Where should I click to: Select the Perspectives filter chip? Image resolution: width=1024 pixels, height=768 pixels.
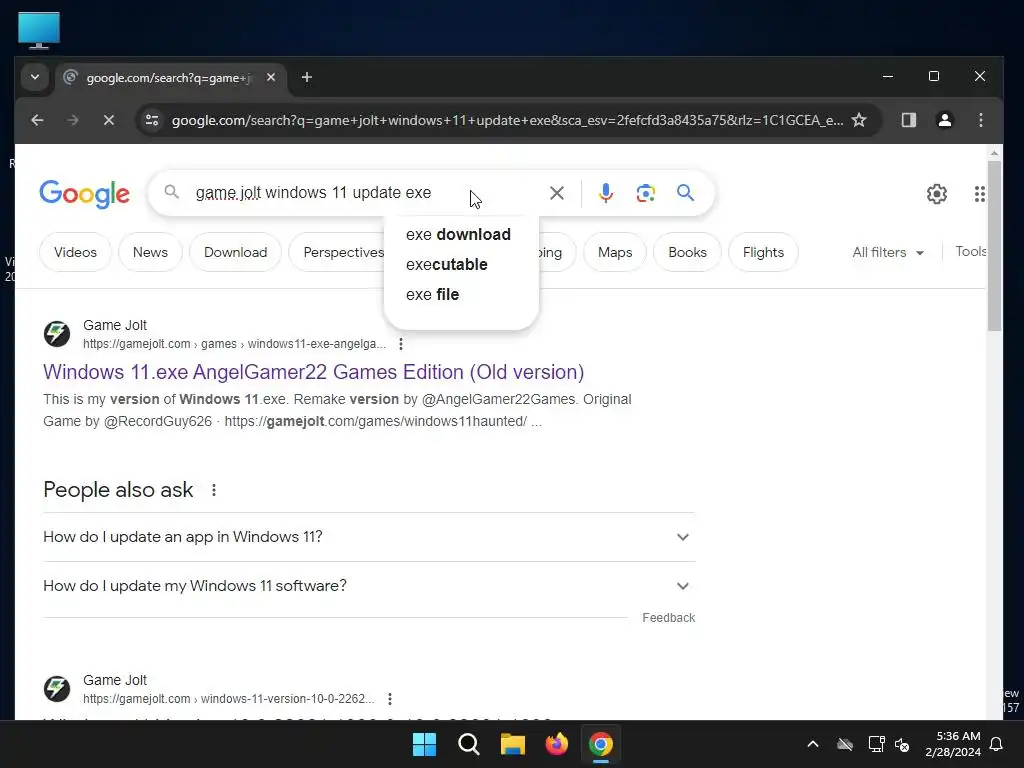(339, 252)
